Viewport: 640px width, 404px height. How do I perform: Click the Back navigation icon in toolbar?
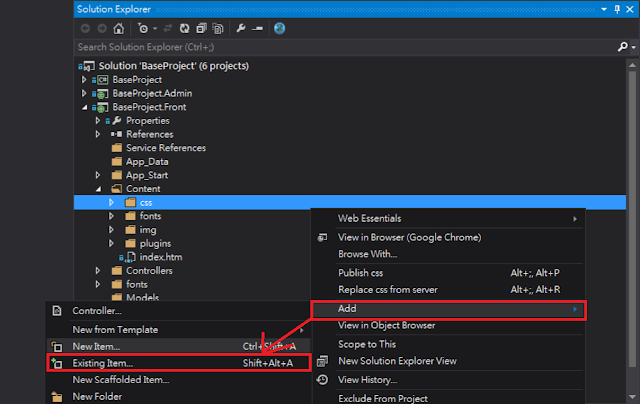coord(85,29)
